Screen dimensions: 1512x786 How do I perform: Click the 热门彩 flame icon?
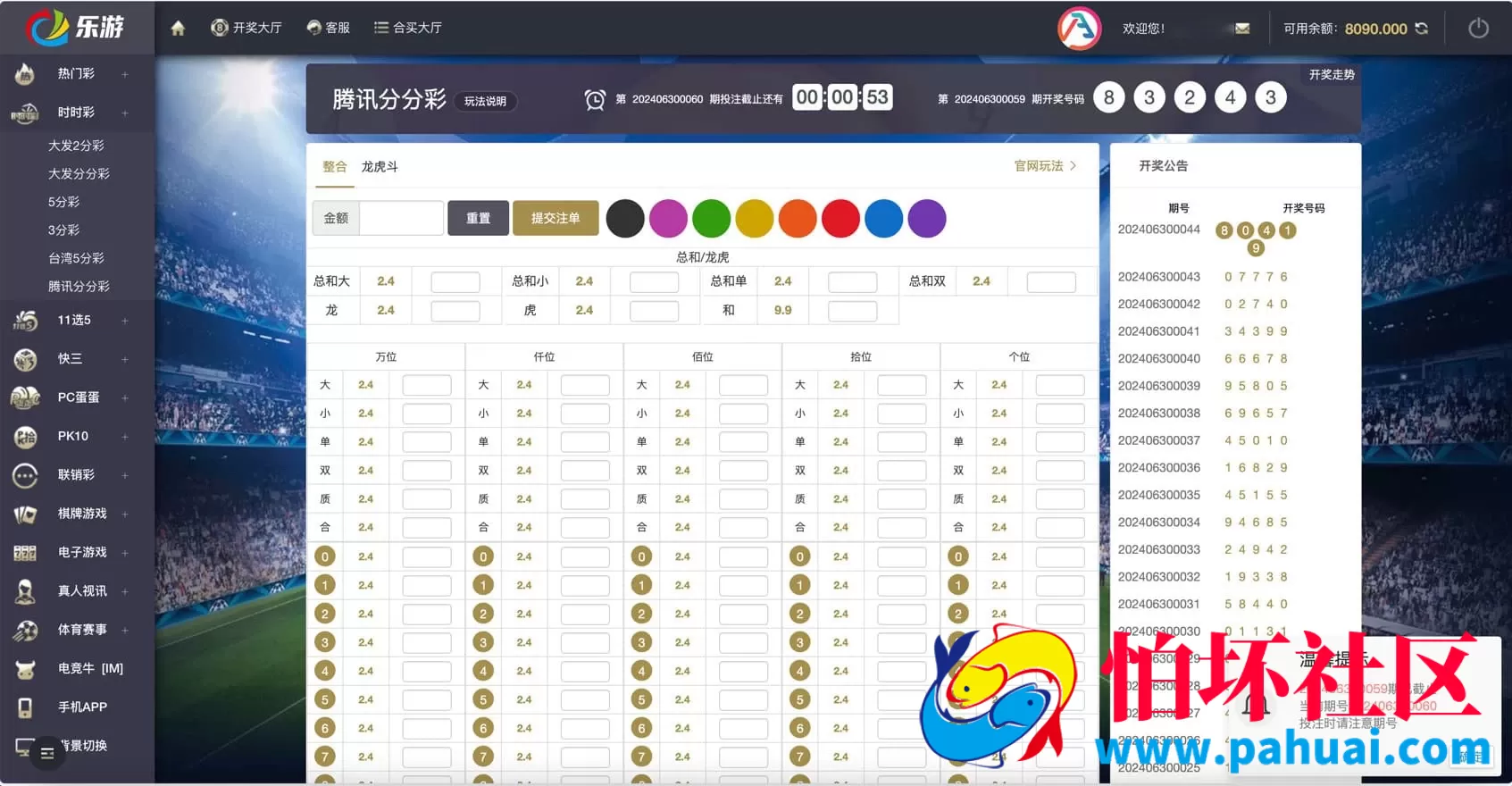(25, 74)
